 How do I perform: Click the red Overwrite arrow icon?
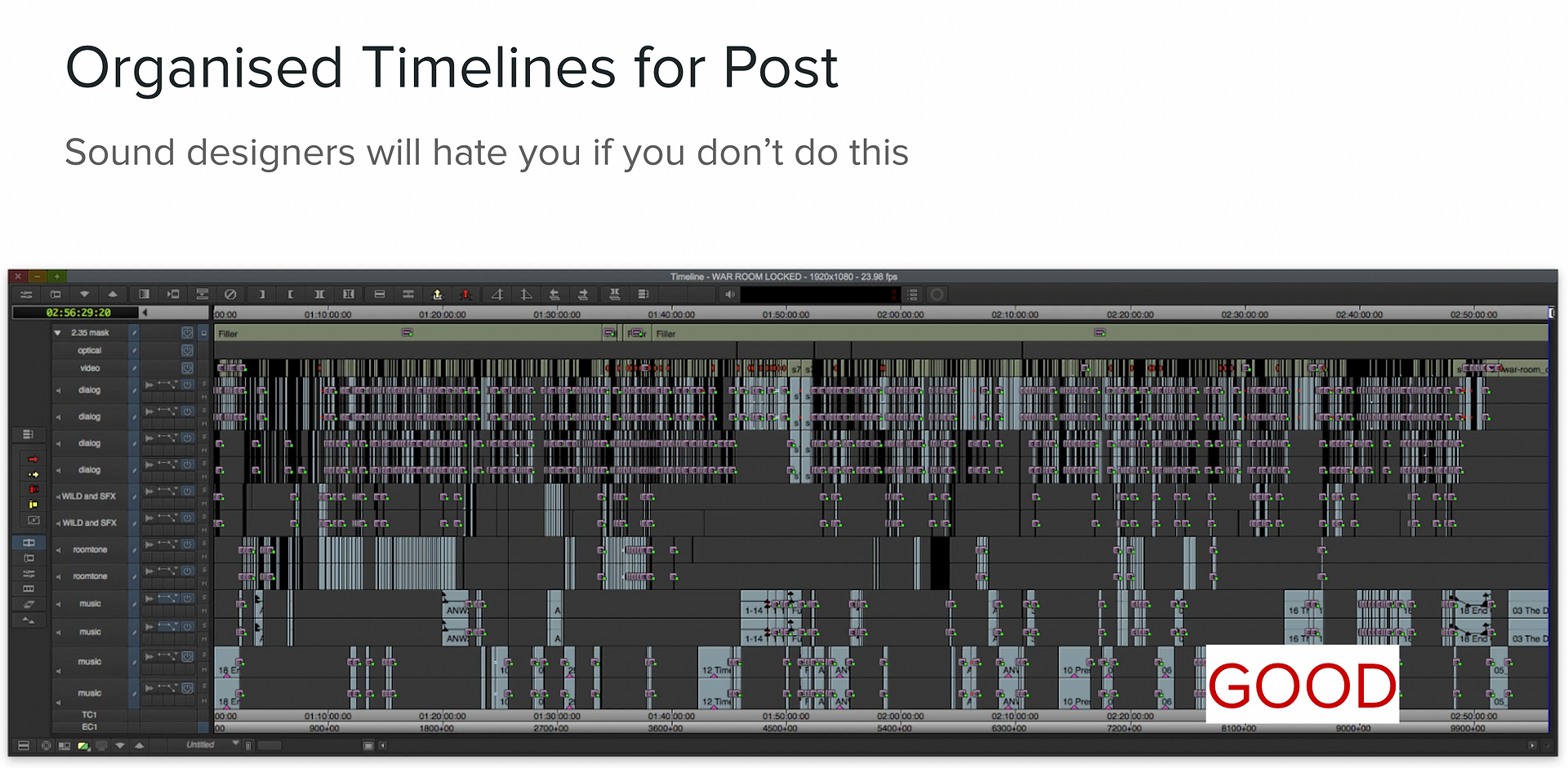click(x=465, y=295)
